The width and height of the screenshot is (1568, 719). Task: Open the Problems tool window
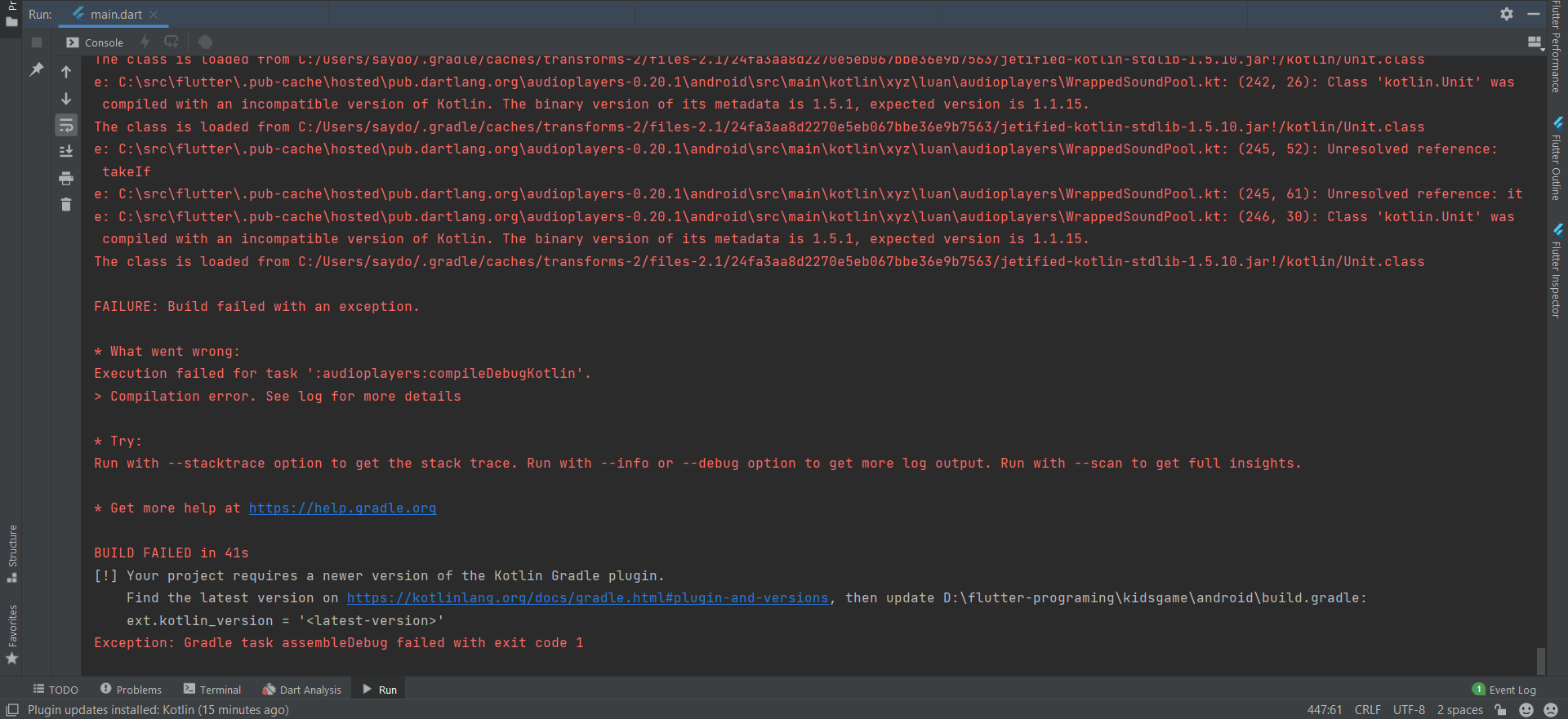tap(131, 690)
